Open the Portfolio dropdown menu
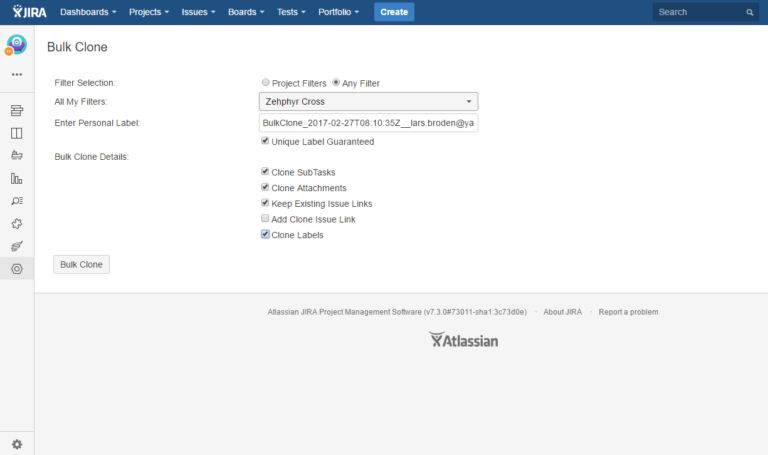Image resolution: width=768 pixels, height=455 pixels. point(338,12)
